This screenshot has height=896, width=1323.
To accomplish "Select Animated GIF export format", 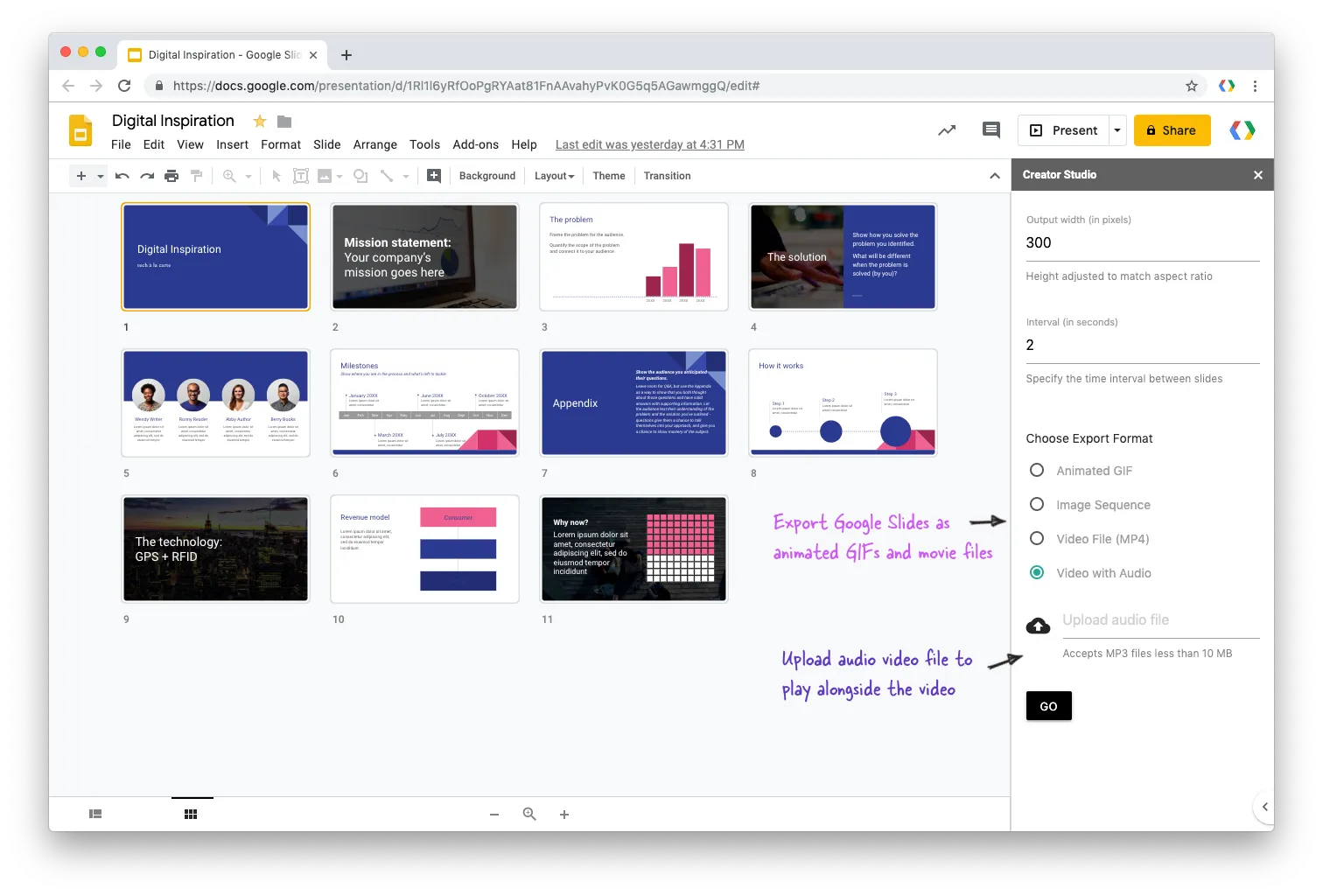I will point(1037,470).
